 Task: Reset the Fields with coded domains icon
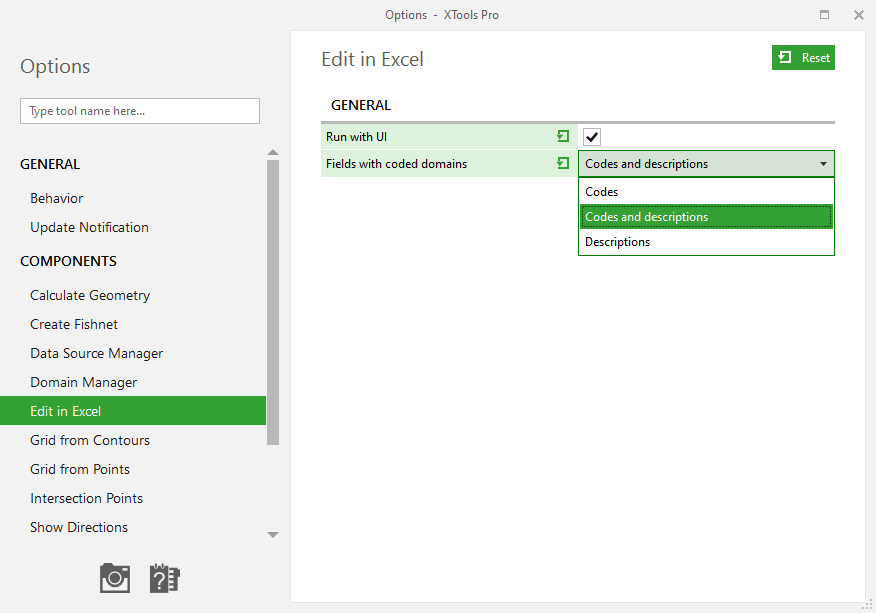pyautogui.click(x=563, y=163)
